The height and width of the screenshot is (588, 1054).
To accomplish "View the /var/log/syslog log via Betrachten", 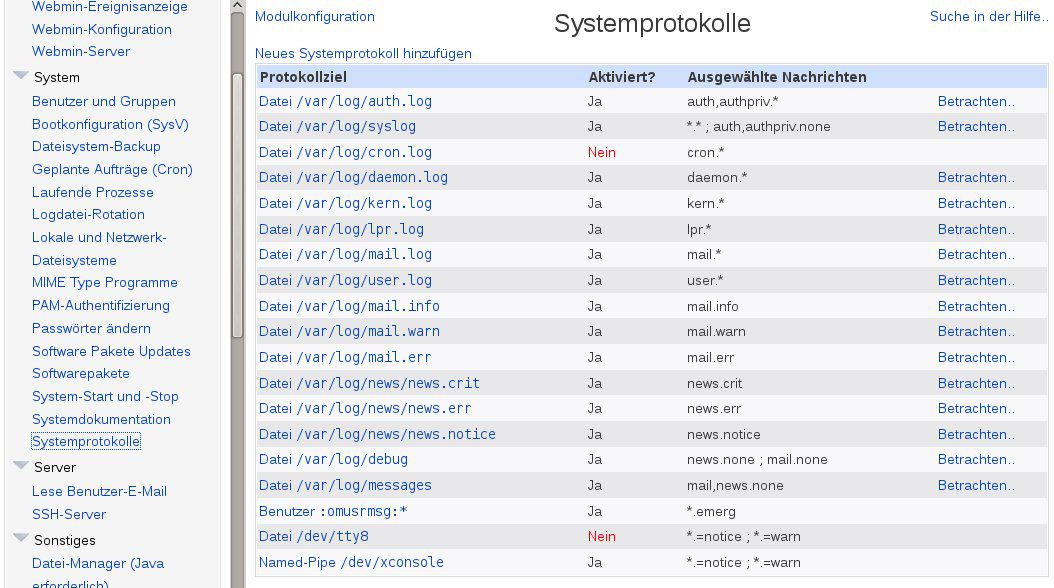I will click(x=975, y=127).
